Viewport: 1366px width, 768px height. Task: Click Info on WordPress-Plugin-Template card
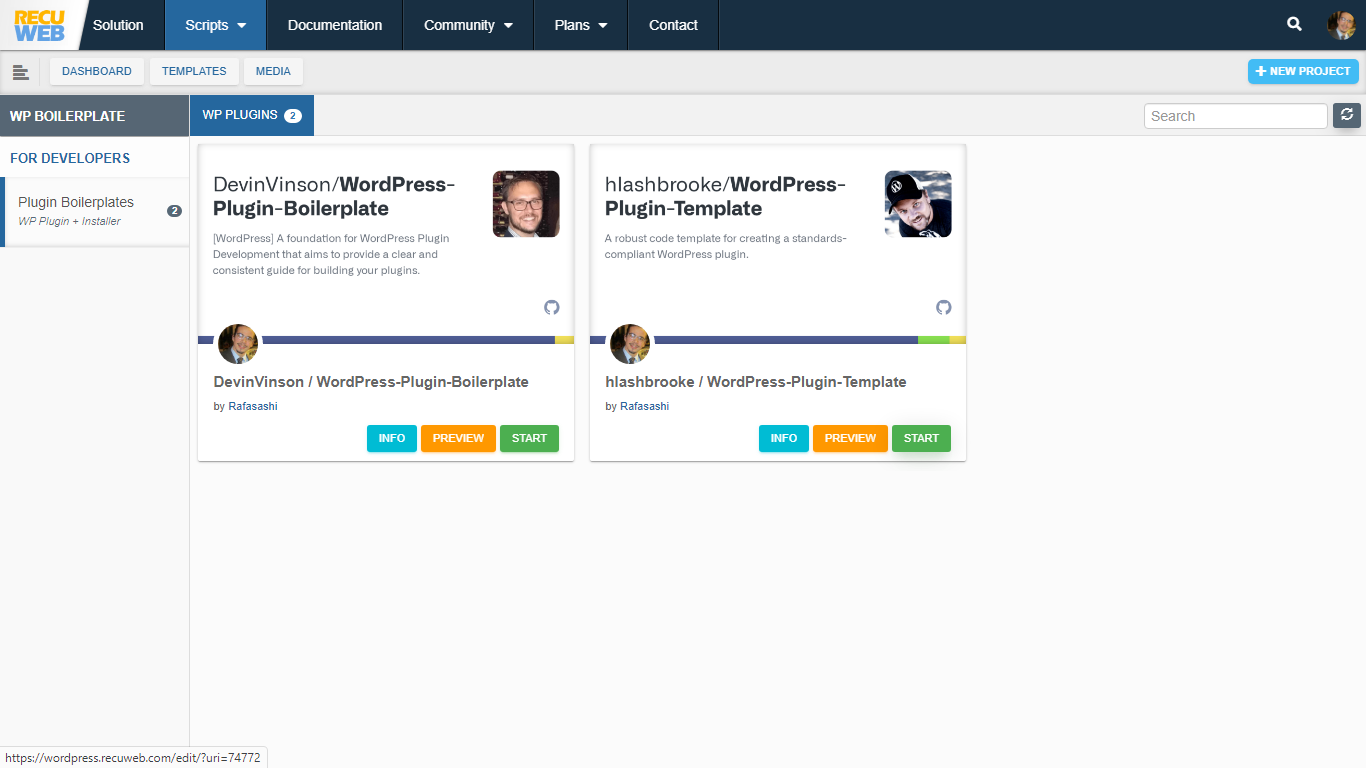(784, 438)
